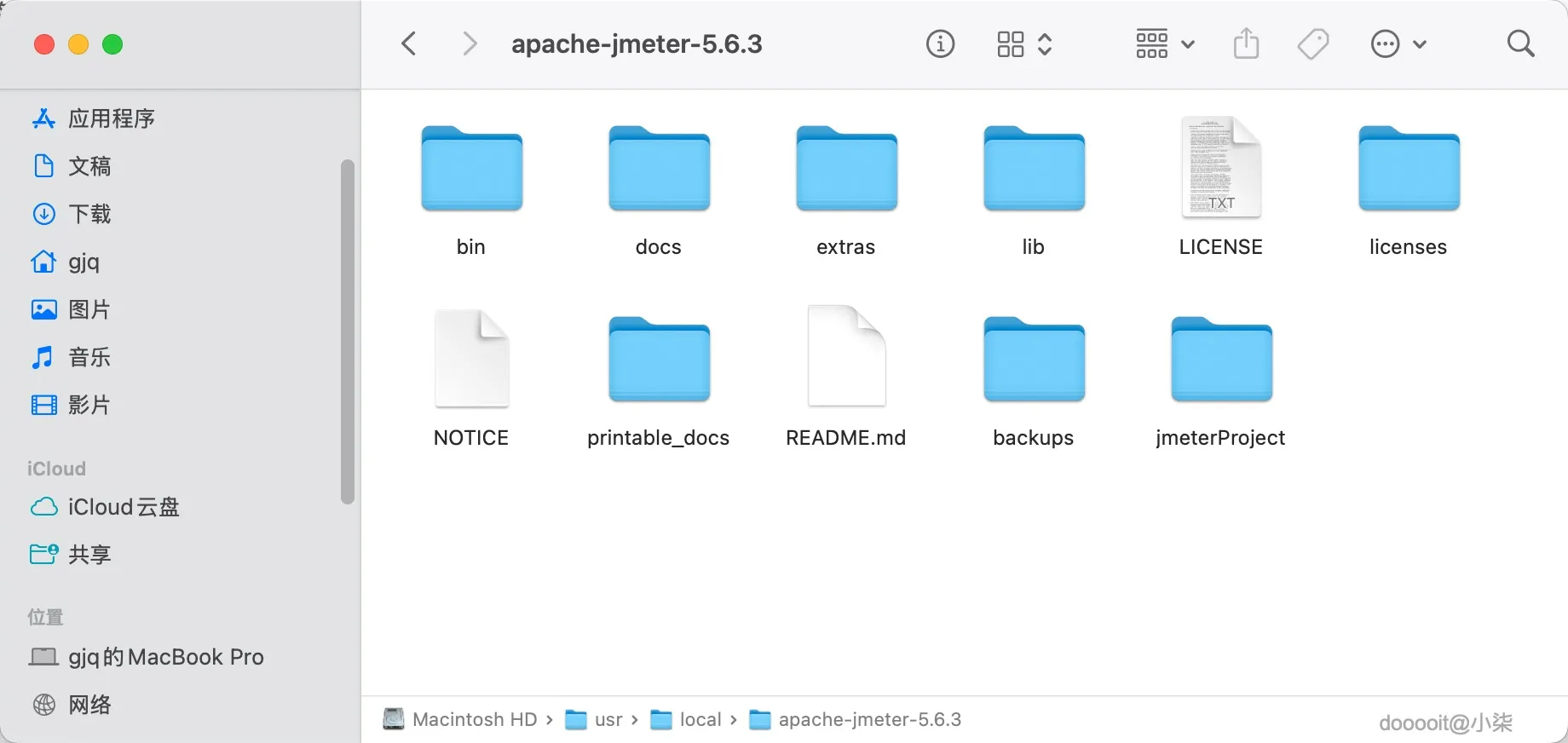The height and width of the screenshot is (743, 1568).
Task: Select the extras folder
Action: pos(846,168)
